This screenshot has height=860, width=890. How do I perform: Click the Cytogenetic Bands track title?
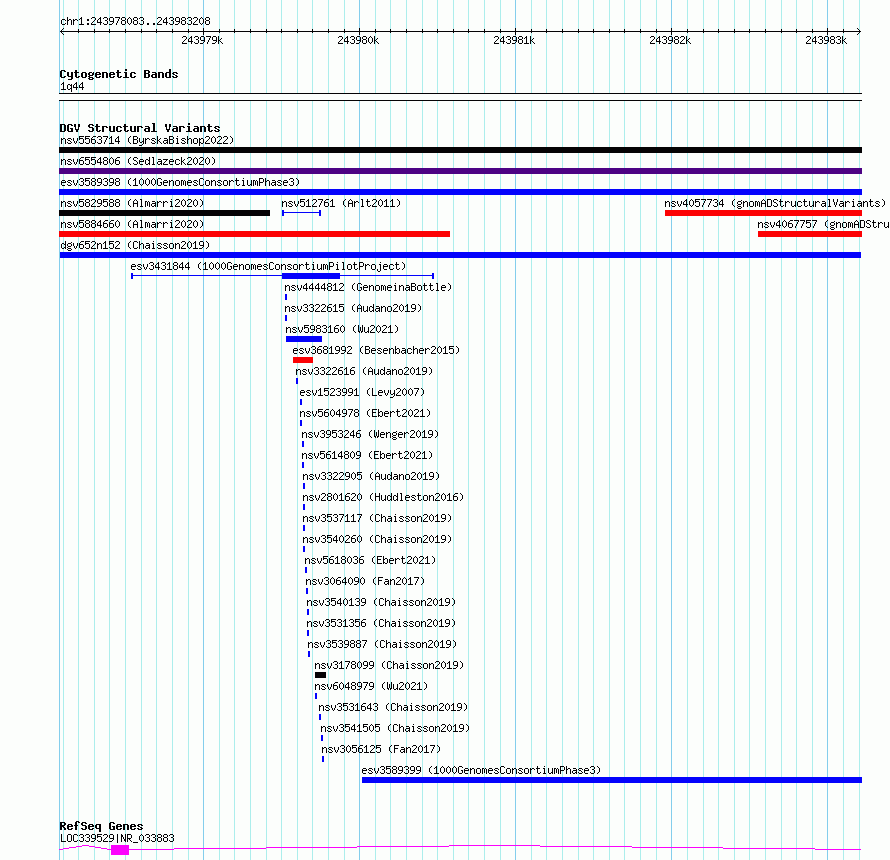click(x=119, y=74)
